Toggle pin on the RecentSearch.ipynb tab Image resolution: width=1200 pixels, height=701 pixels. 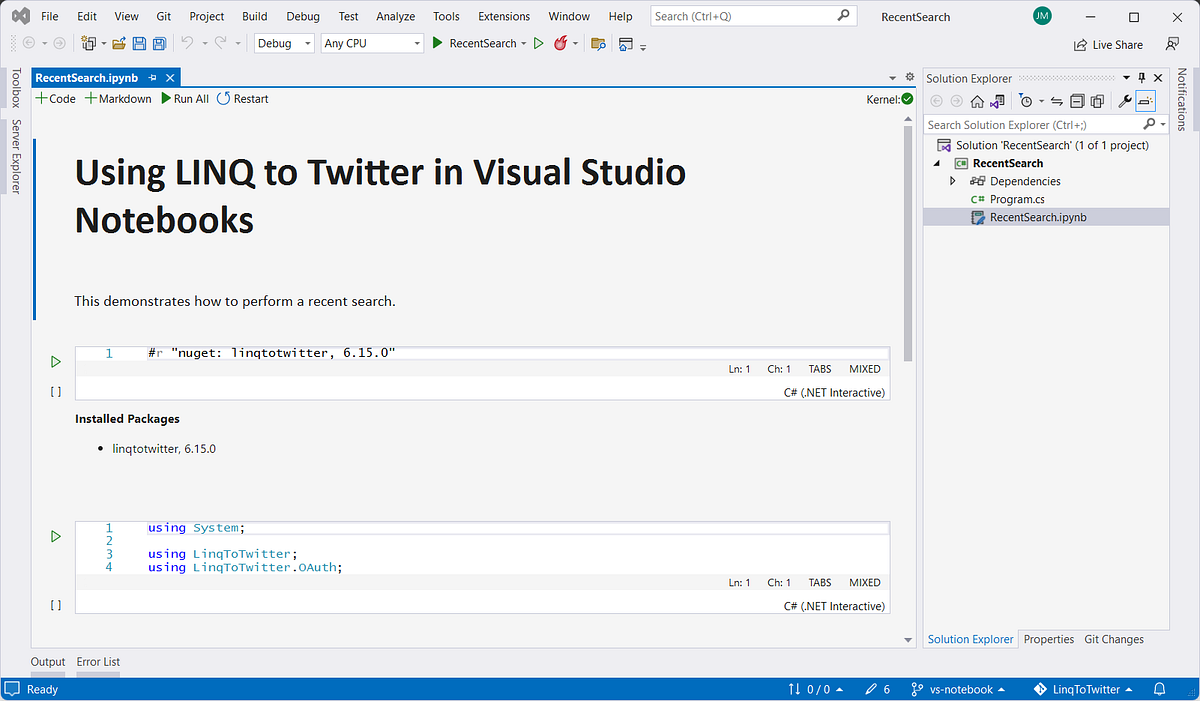pyautogui.click(x=153, y=78)
